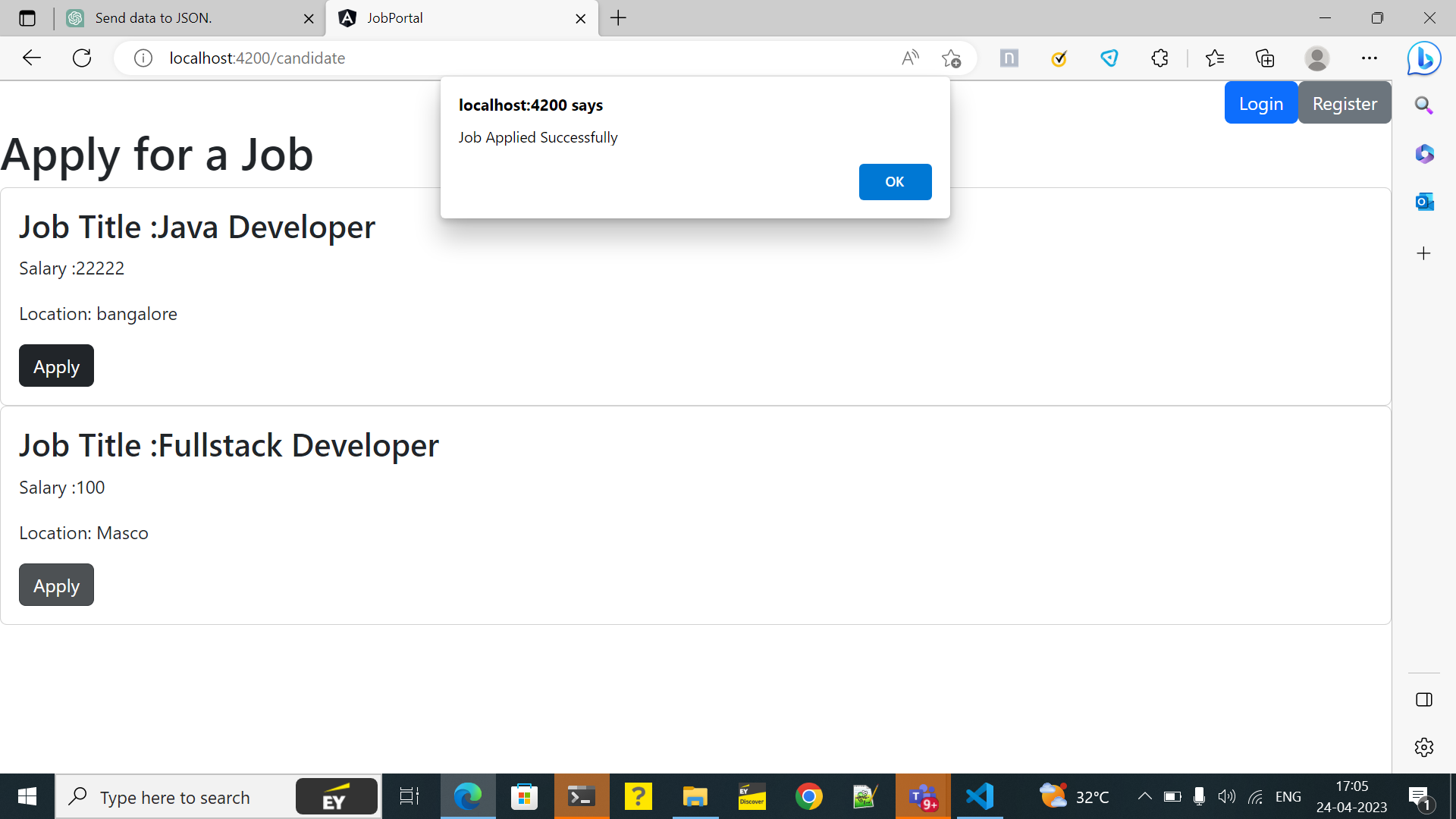Screen dimensions: 1456x819
Task: Open Microsoft Teams from the taskbar
Action: tap(923, 796)
